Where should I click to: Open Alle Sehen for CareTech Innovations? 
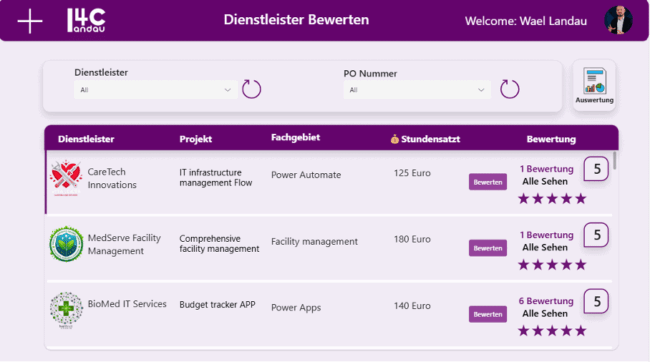pos(545,181)
